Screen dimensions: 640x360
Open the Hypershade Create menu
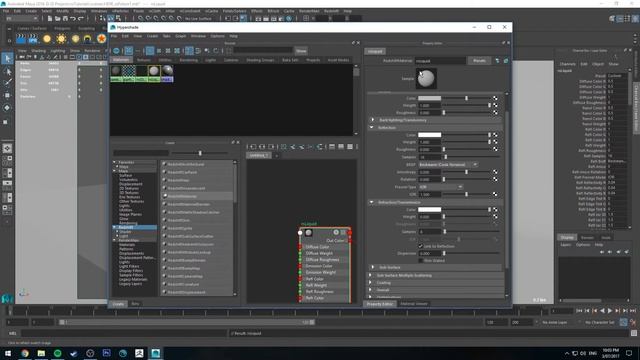(x=152, y=36)
